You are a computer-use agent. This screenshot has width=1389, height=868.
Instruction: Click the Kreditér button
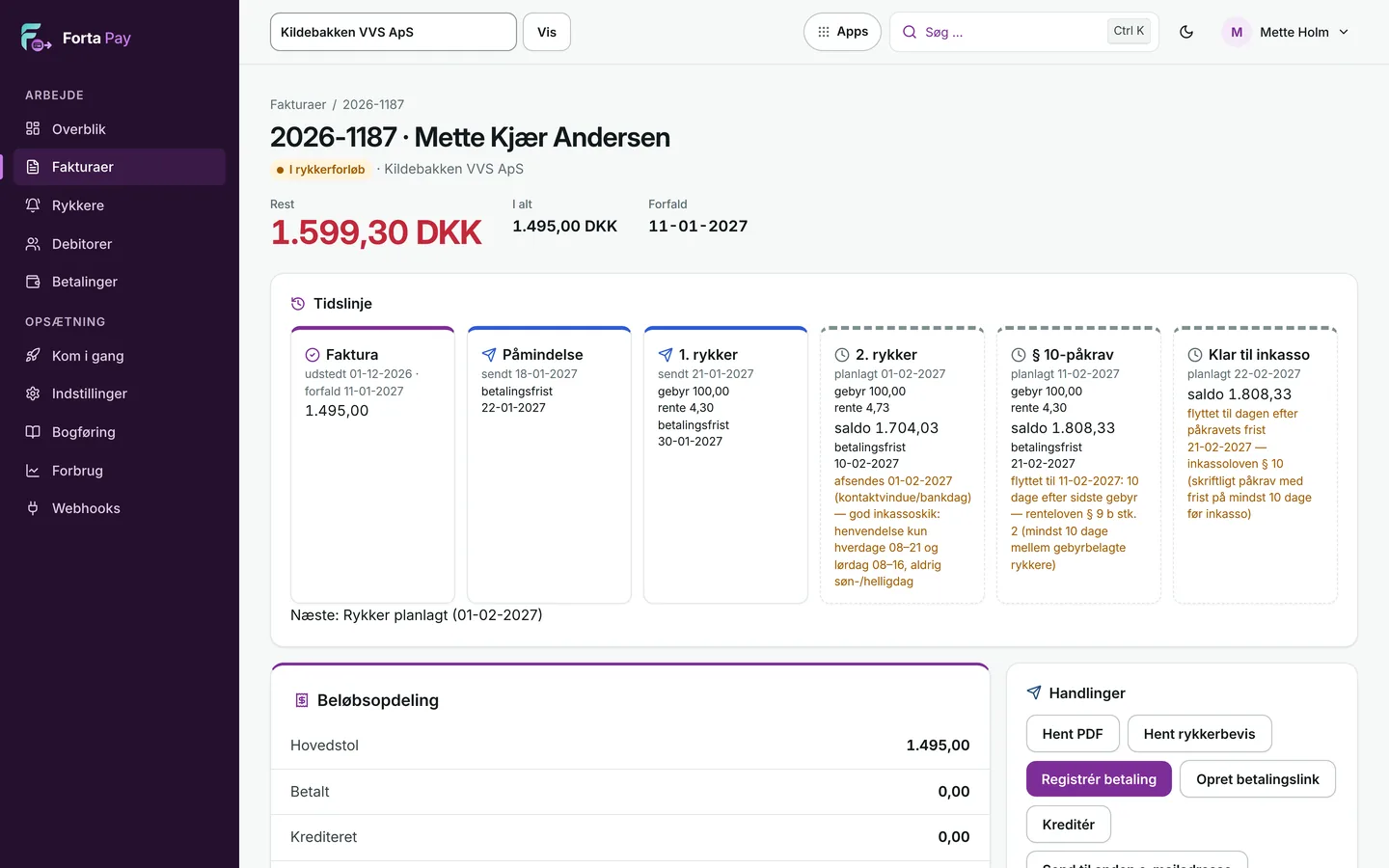(x=1068, y=825)
